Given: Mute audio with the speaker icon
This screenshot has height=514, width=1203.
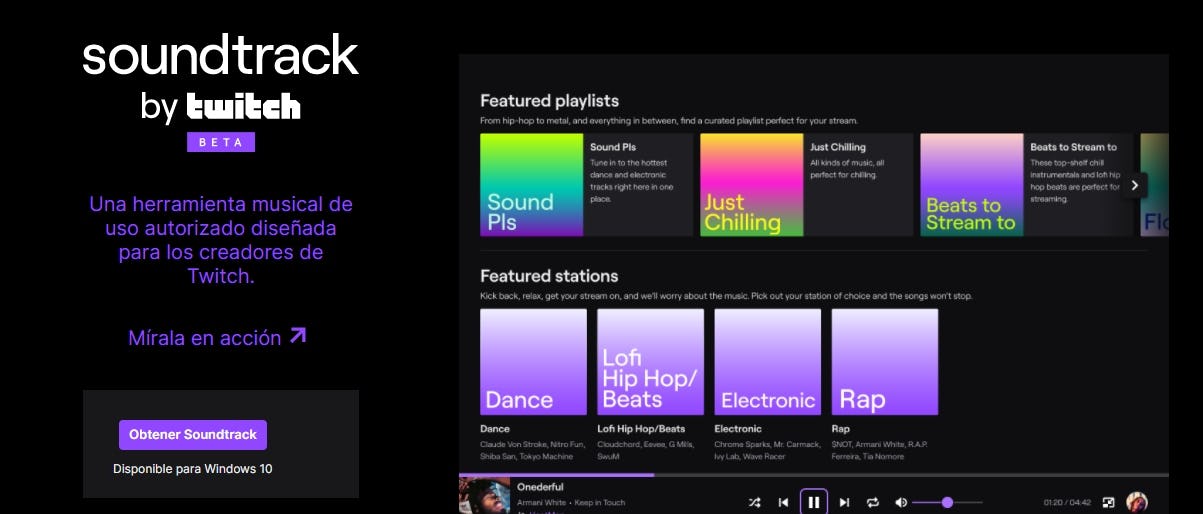Looking at the screenshot, I should (x=901, y=502).
